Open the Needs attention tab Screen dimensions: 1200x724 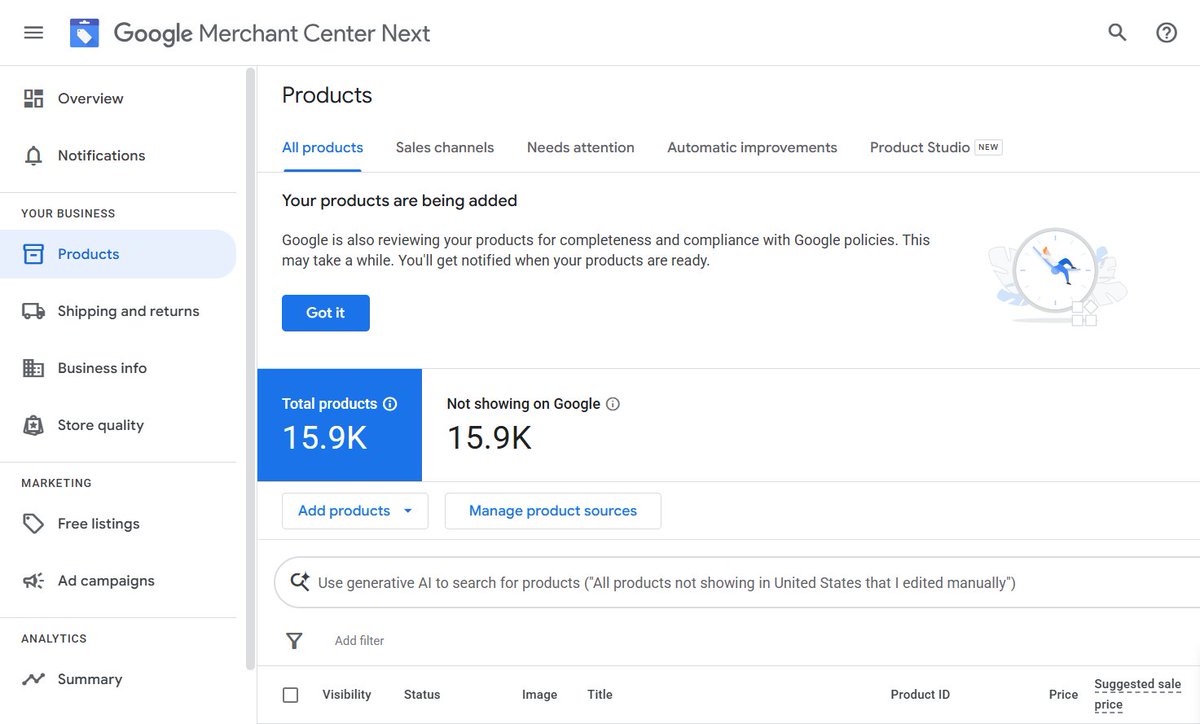(581, 148)
